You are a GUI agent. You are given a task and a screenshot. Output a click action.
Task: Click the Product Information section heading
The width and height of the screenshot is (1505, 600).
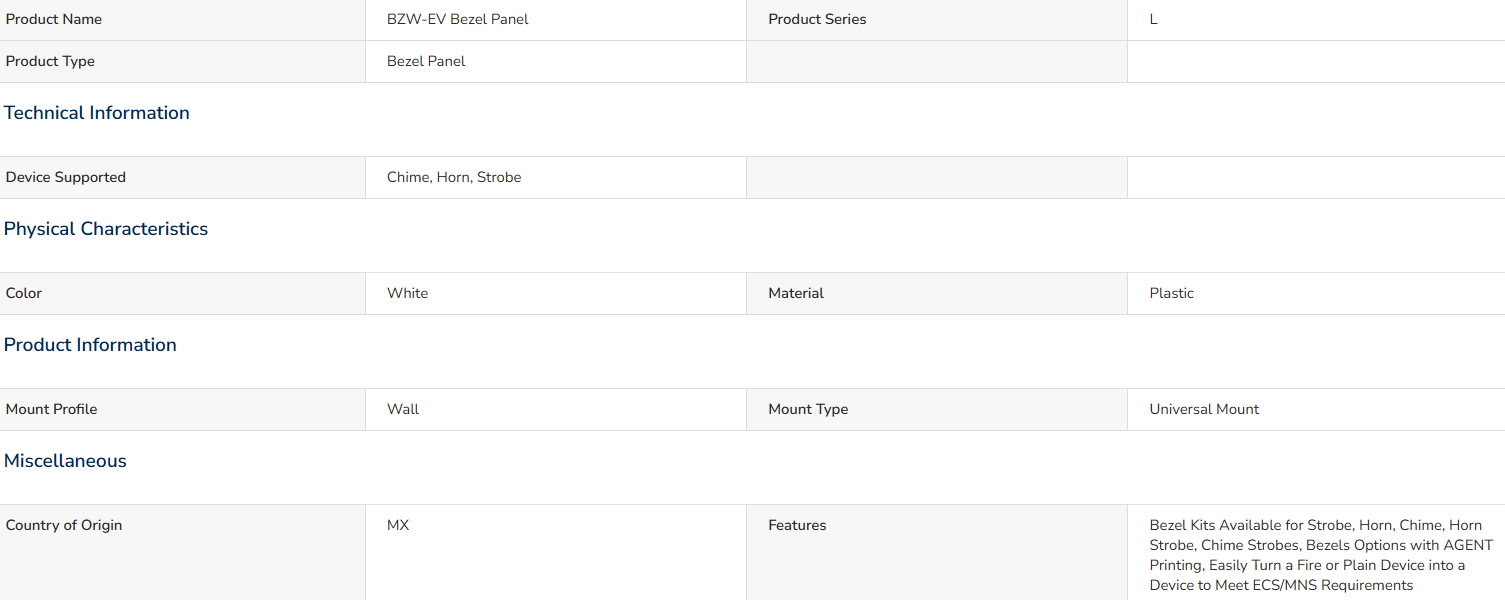pos(90,345)
